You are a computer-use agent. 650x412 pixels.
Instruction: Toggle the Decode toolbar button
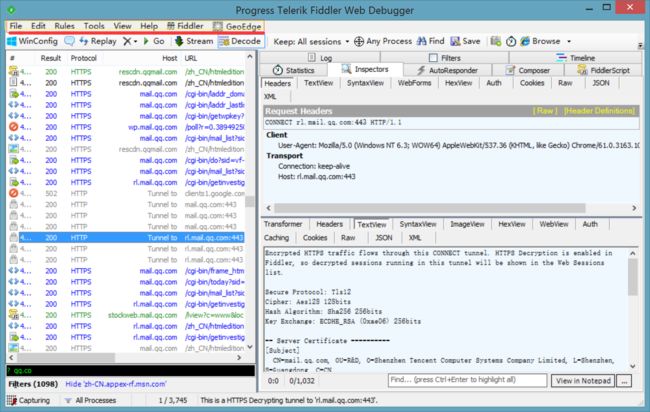pos(240,41)
